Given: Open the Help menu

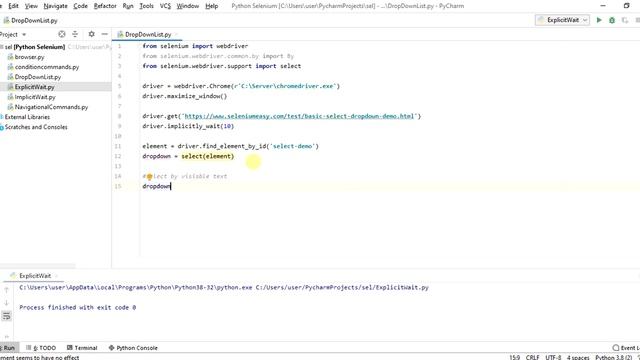Looking at the screenshot, I should [x=211, y=6].
